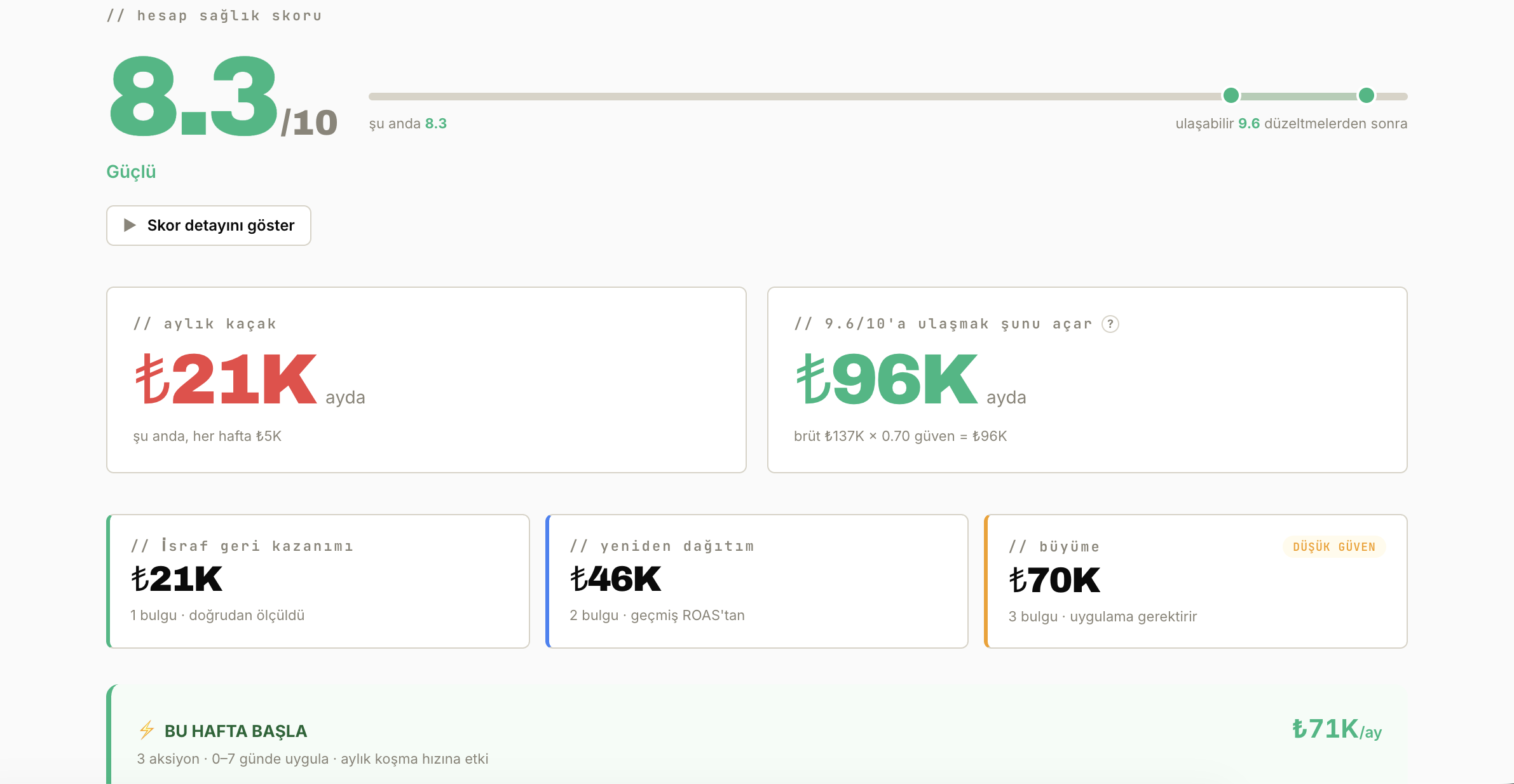Click the help question mark icon
The image size is (1514, 784).
coord(1110,324)
